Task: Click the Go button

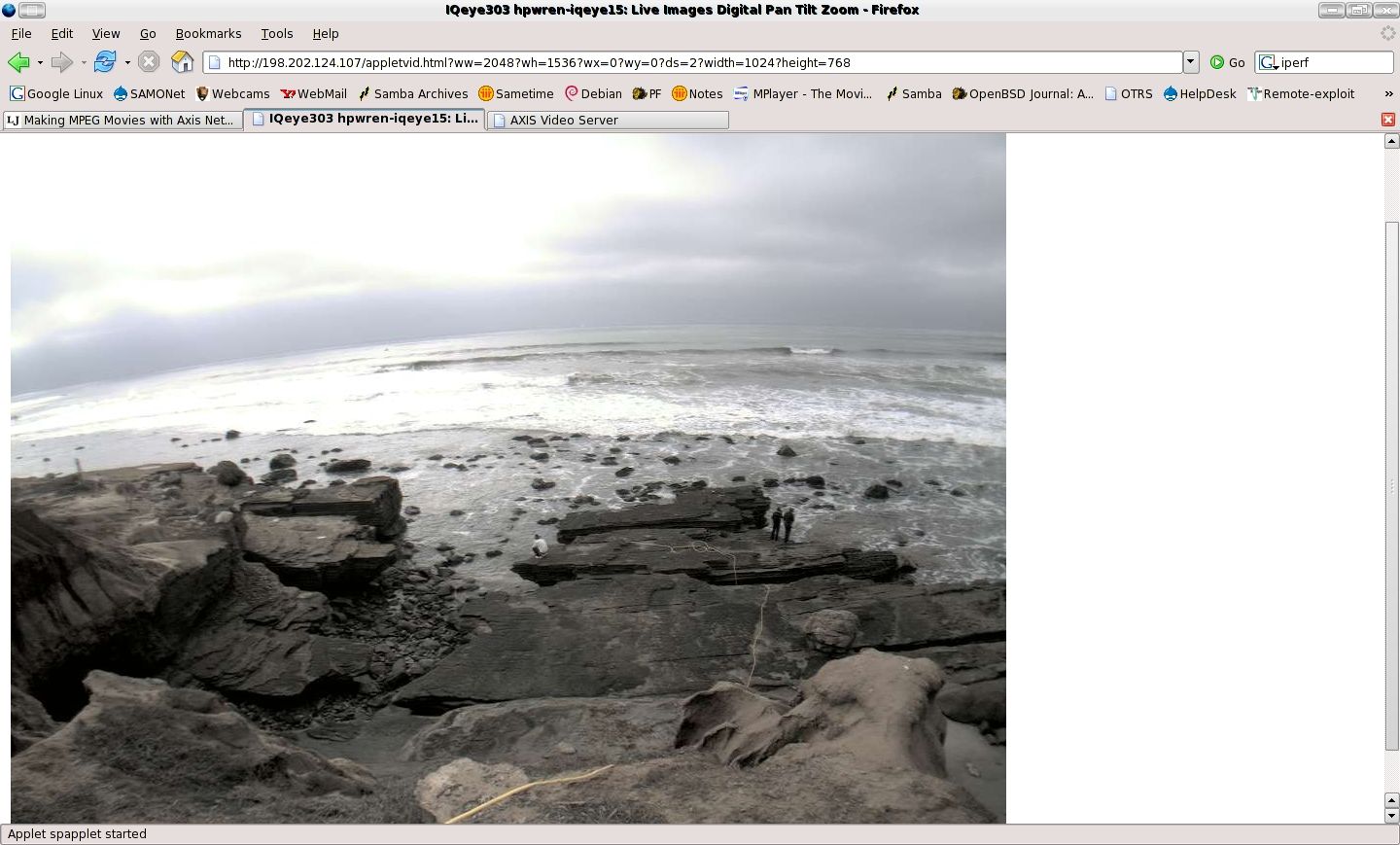Action: click(x=1228, y=62)
